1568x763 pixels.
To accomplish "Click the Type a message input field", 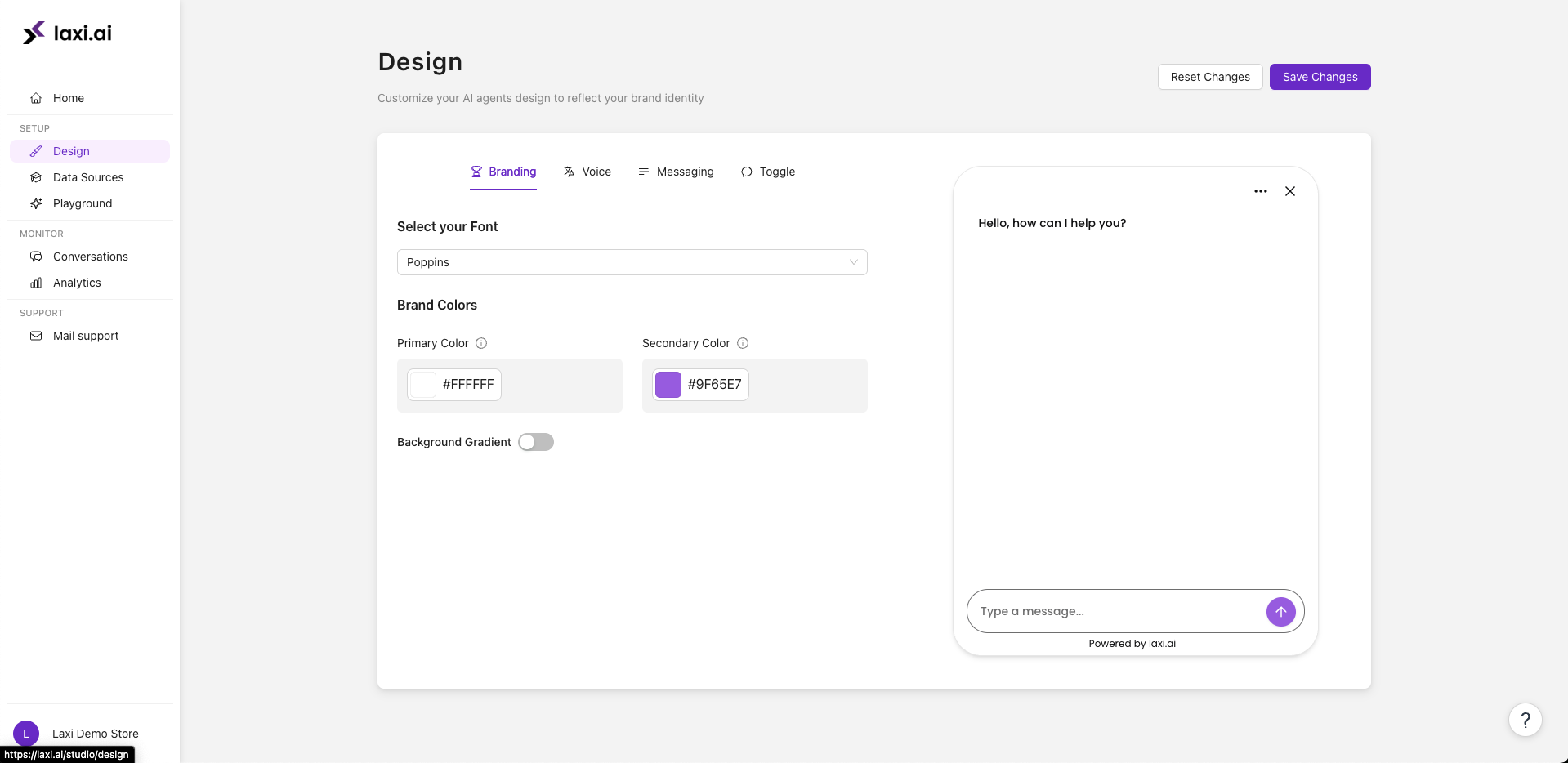I will (x=1115, y=611).
